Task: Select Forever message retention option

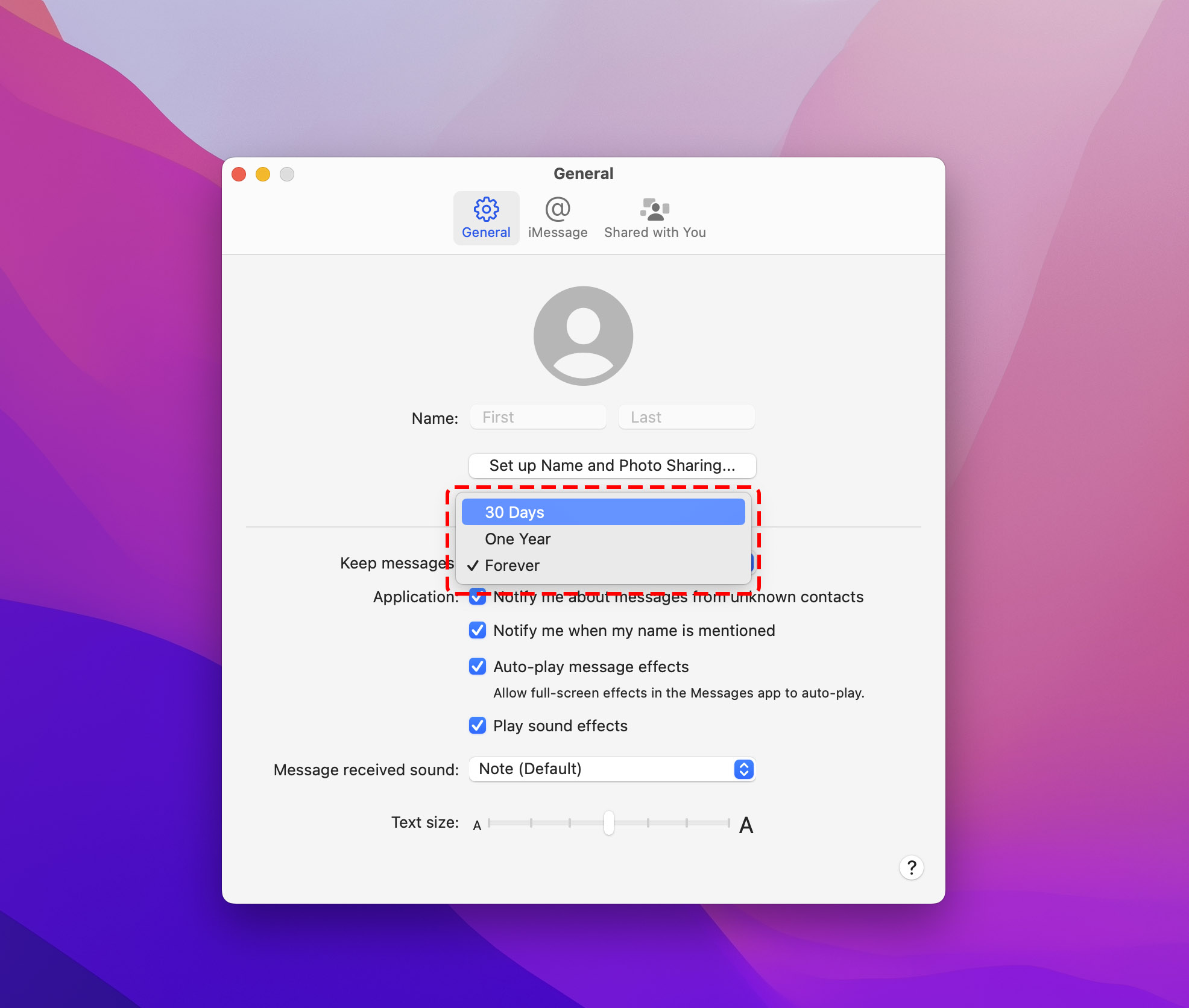Action: point(512,565)
